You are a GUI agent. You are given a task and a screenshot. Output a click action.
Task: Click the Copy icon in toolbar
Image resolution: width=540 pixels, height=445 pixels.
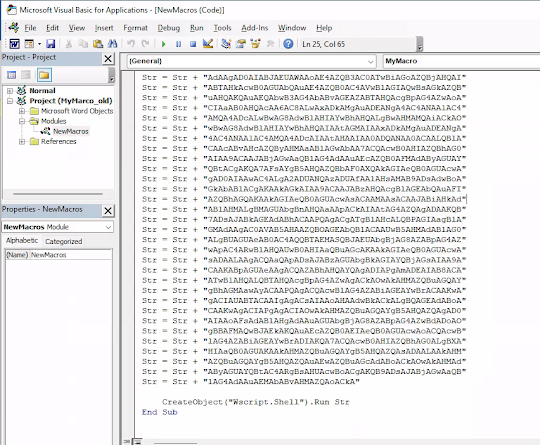(83, 44)
